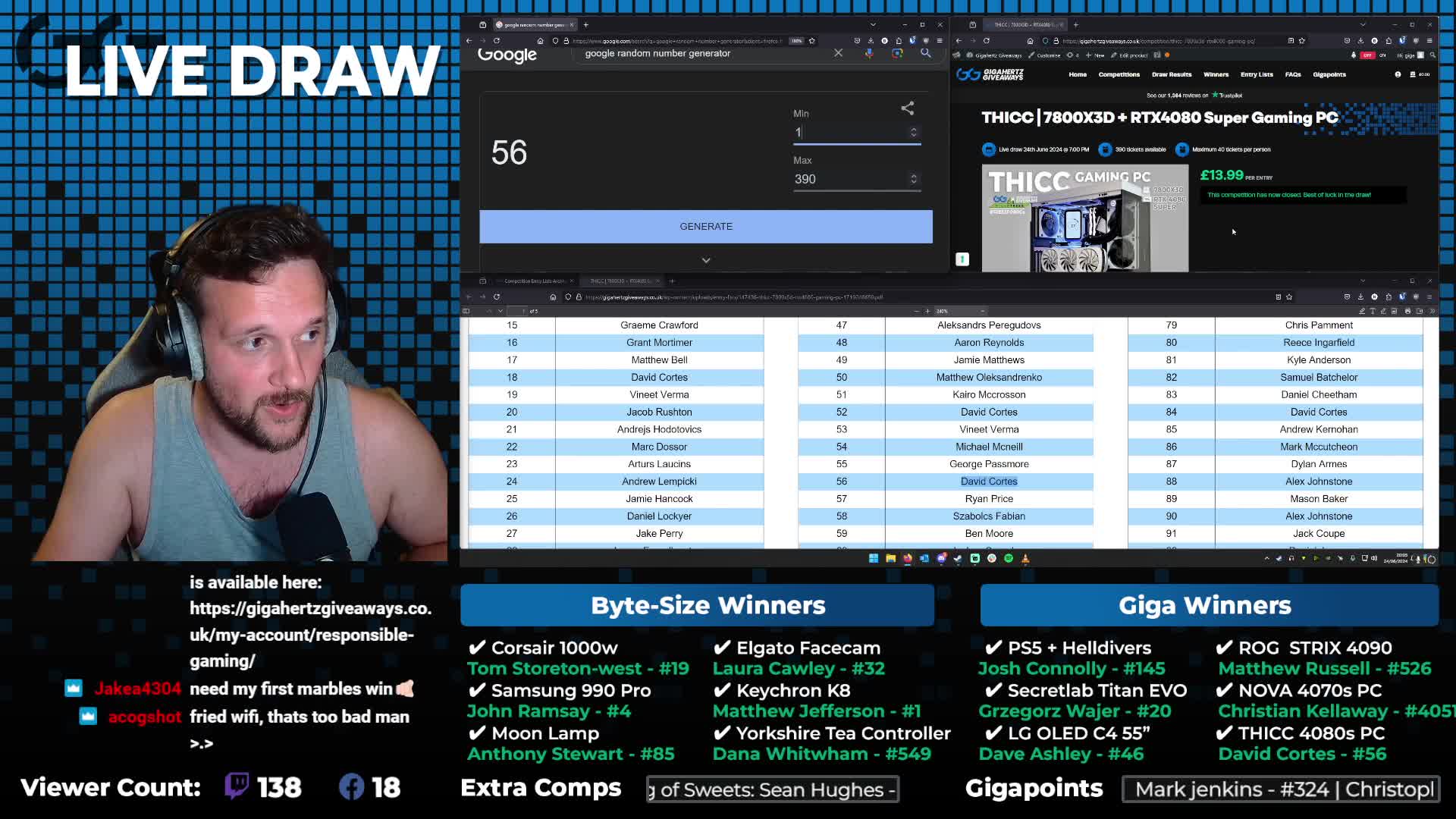Open the FAQs menu item
The image size is (1456, 819).
(1293, 74)
